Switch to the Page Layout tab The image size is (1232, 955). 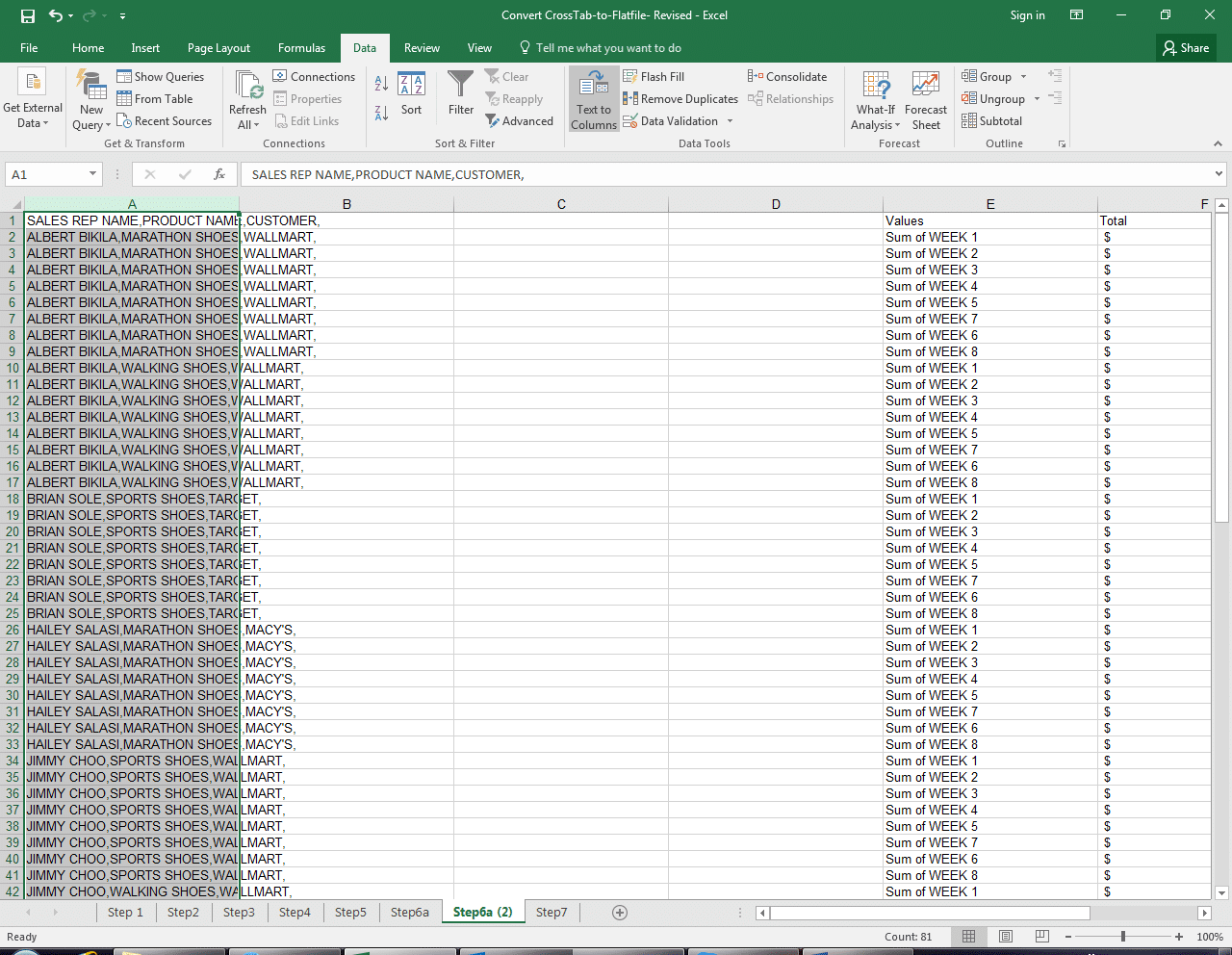[x=218, y=48]
